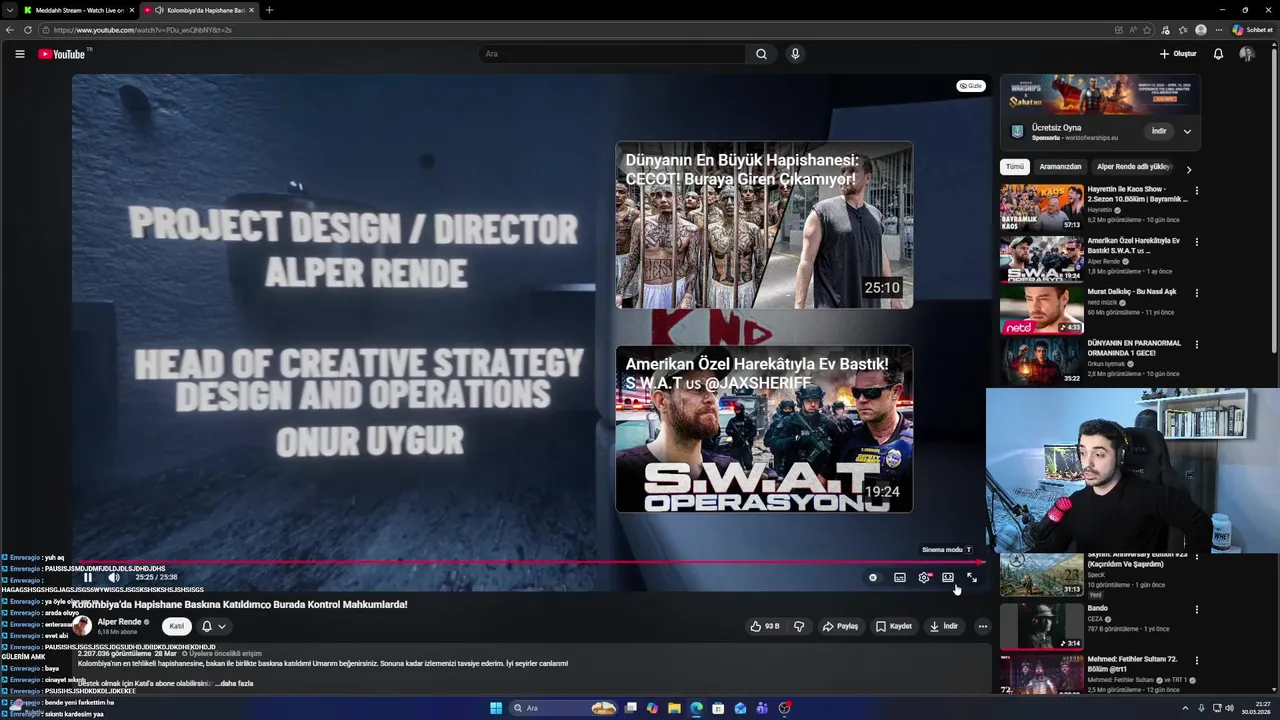This screenshot has height=720, width=1280.
Task: Open account avatar menu
Action: tap(1246, 54)
